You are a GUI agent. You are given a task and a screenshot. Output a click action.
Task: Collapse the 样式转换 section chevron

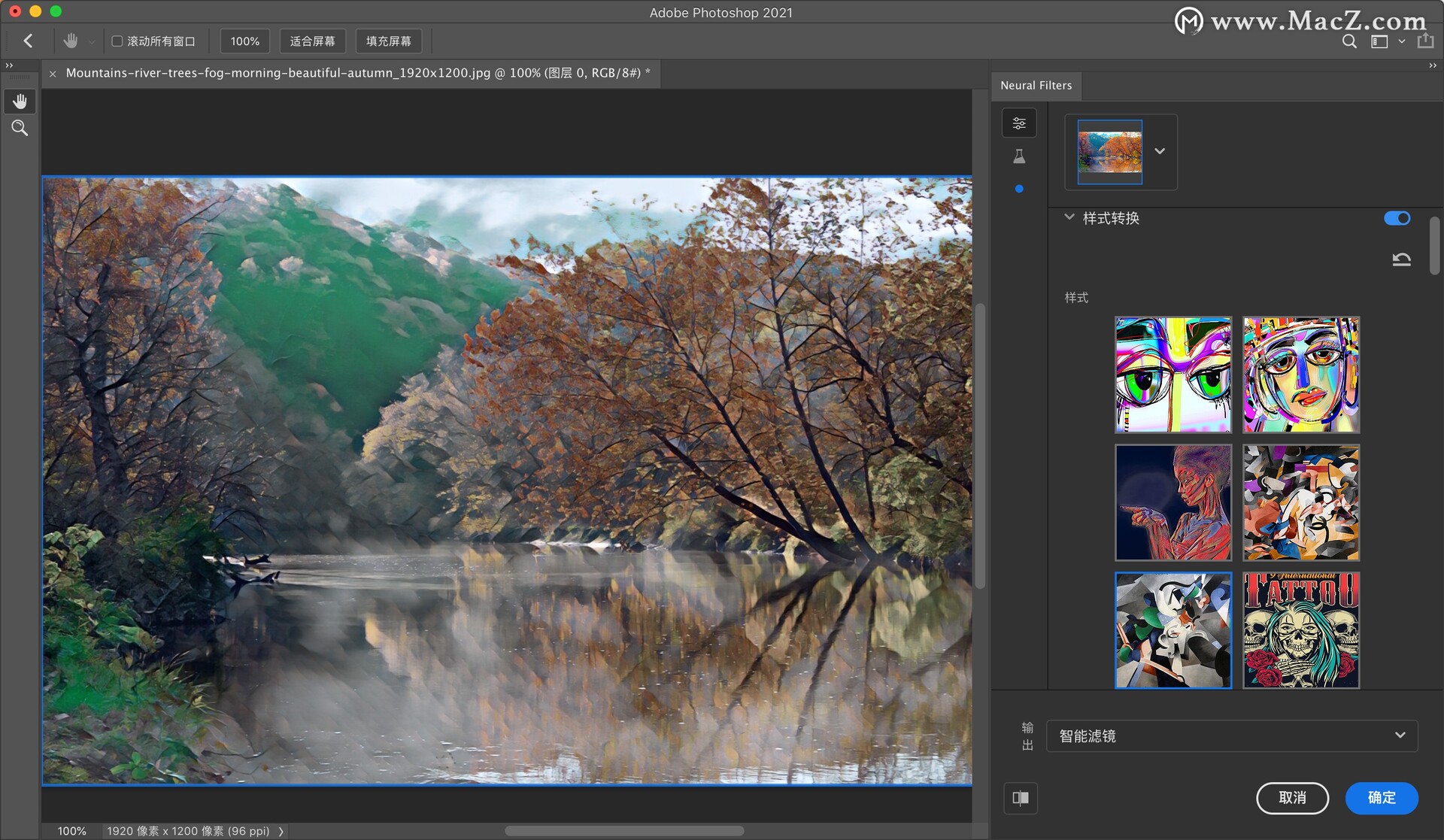click(1069, 217)
